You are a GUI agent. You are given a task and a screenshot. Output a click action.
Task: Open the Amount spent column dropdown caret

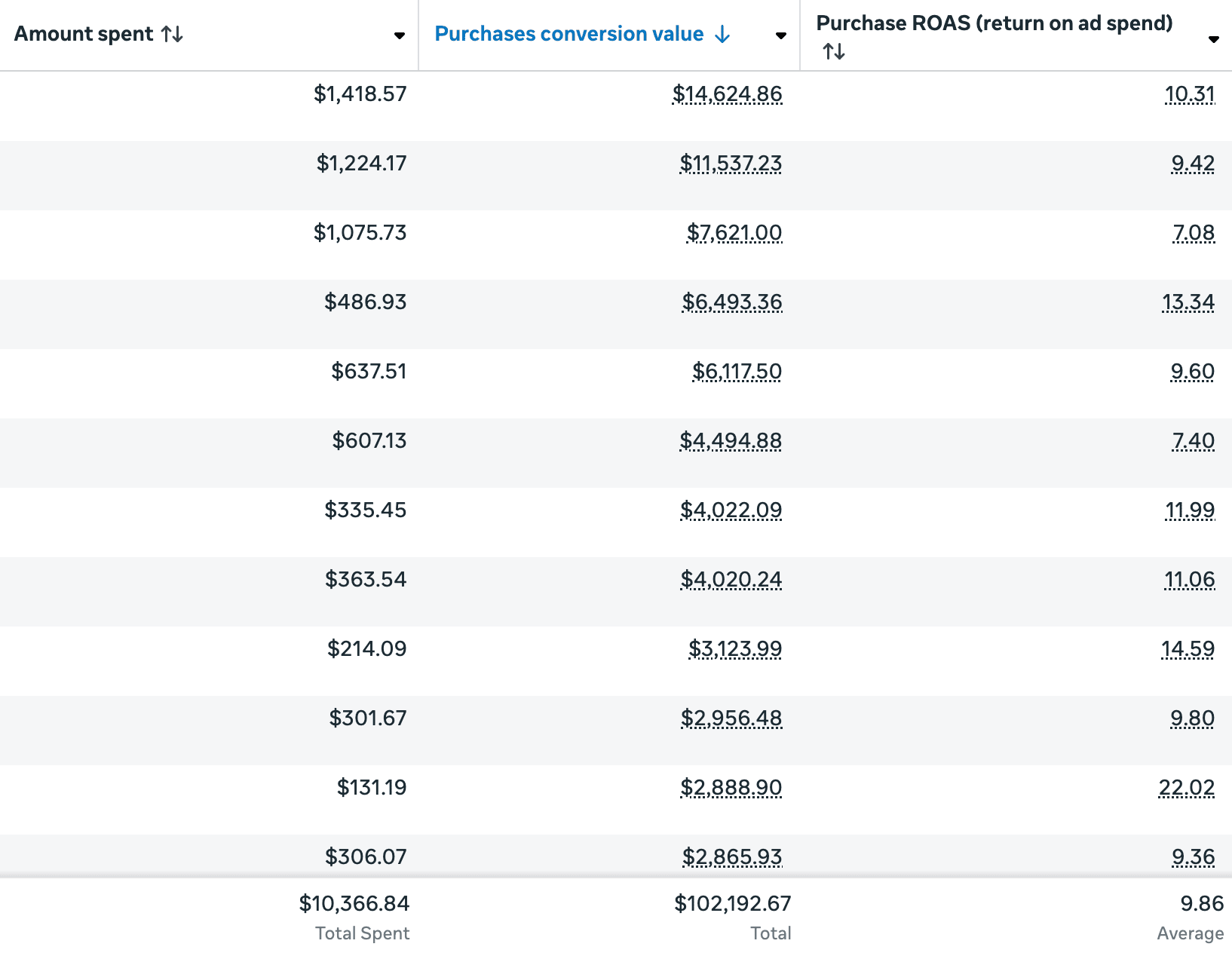point(399,35)
